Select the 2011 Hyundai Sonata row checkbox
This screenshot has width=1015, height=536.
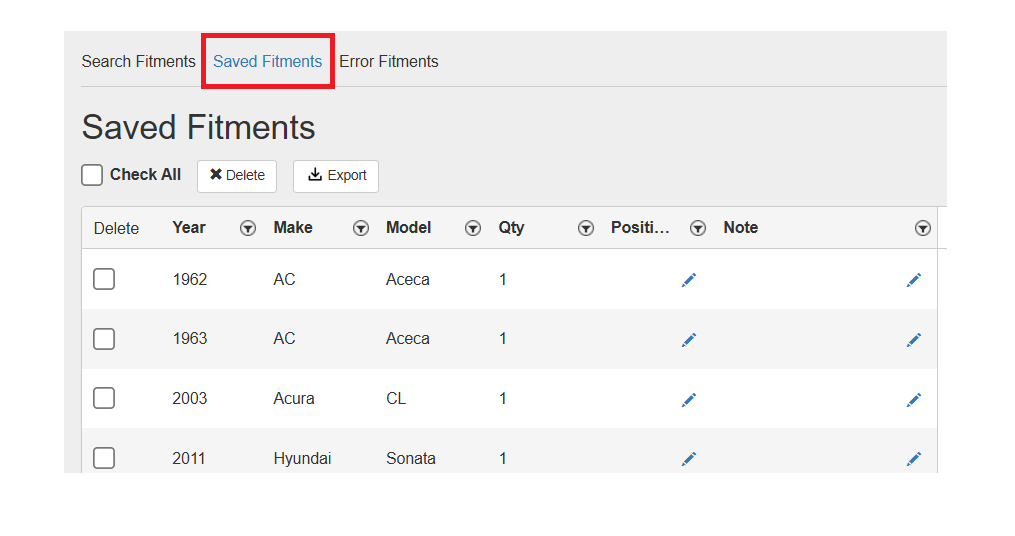tap(104, 458)
